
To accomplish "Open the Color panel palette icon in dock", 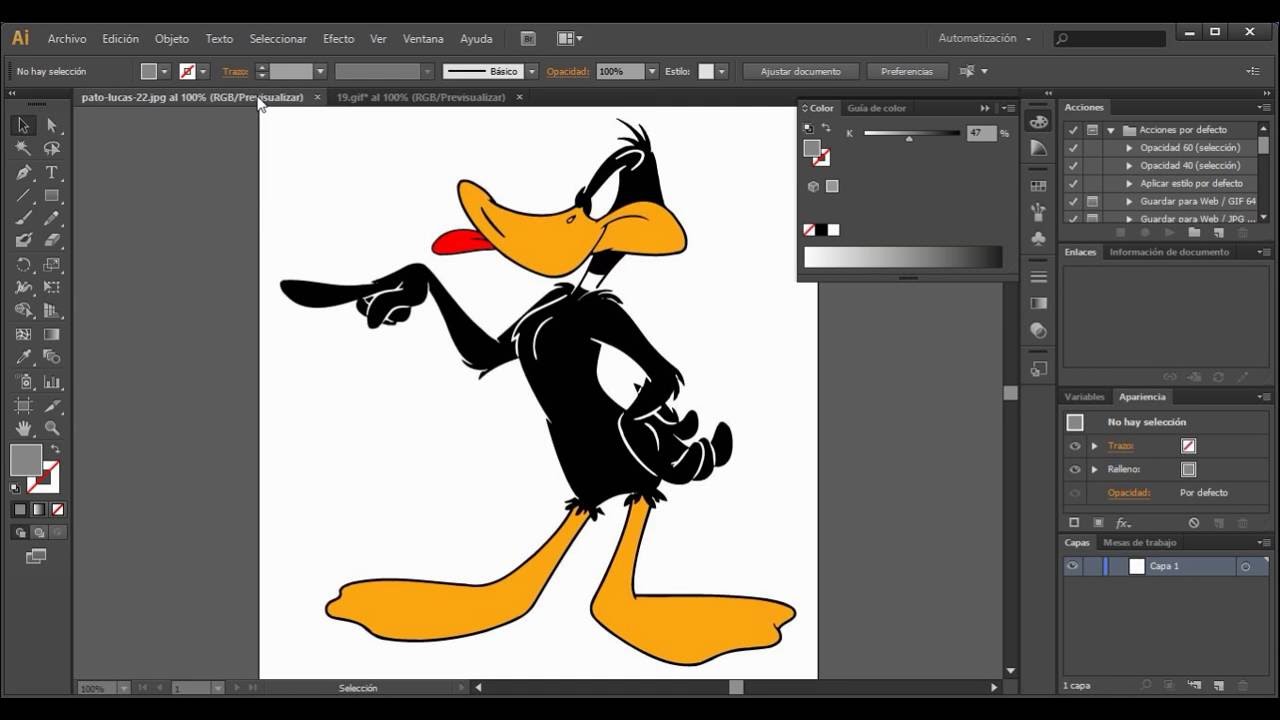I will tap(1039, 122).
